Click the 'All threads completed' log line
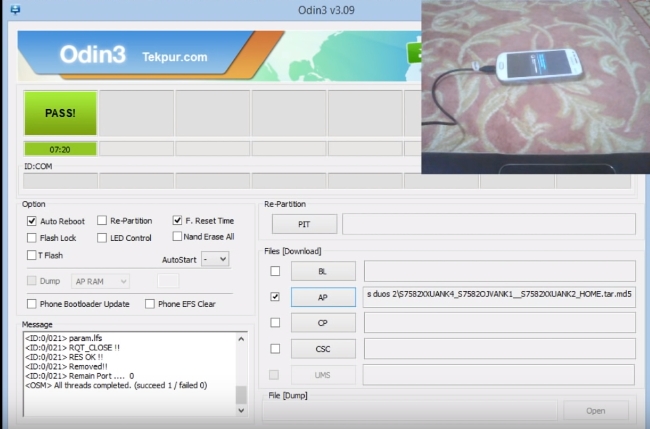This screenshot has height=429, width=650. (116, 385)
